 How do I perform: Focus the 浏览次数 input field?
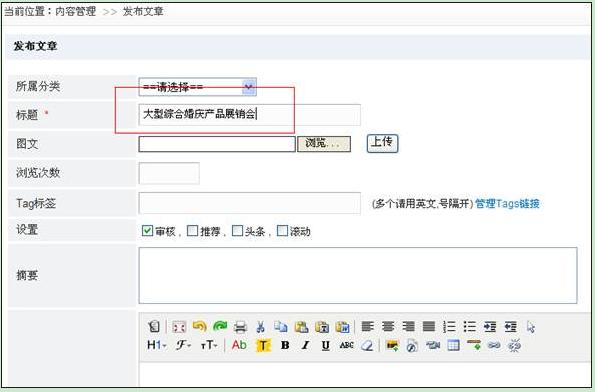169,173
